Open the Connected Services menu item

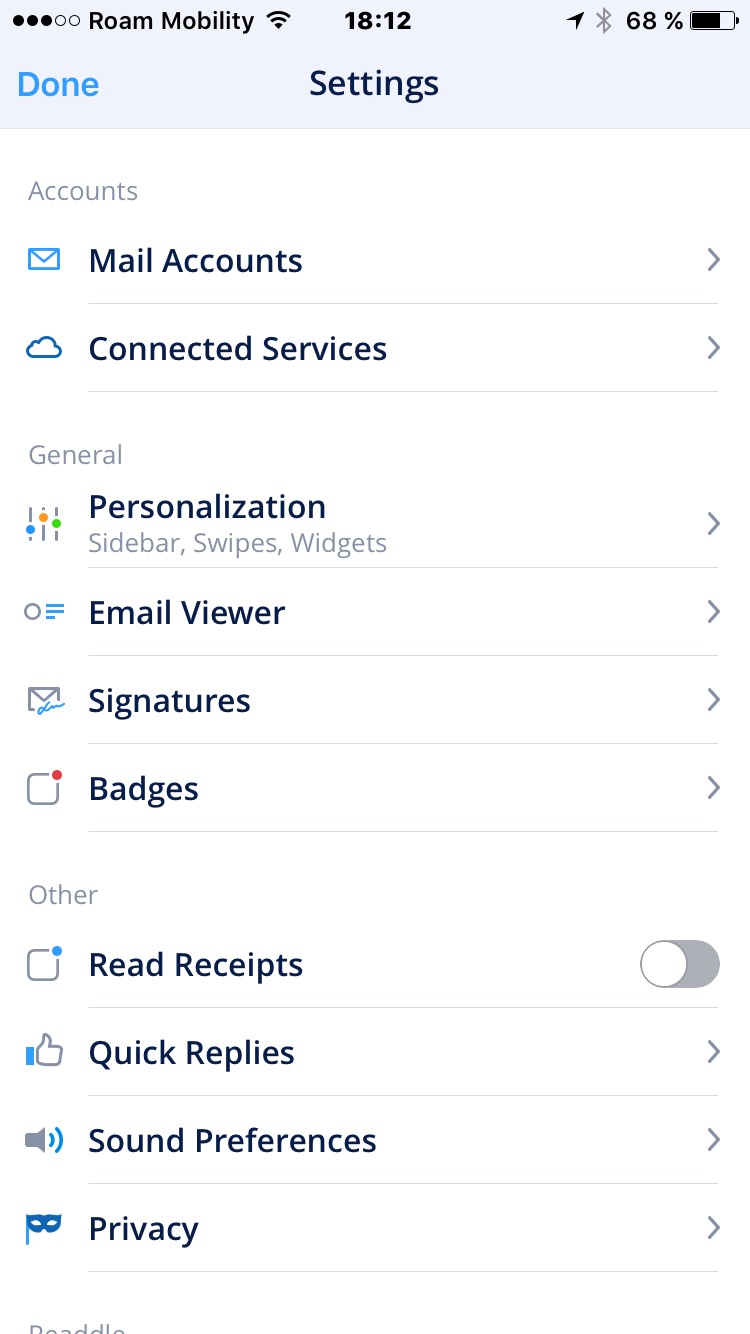(x=238, y=349)
